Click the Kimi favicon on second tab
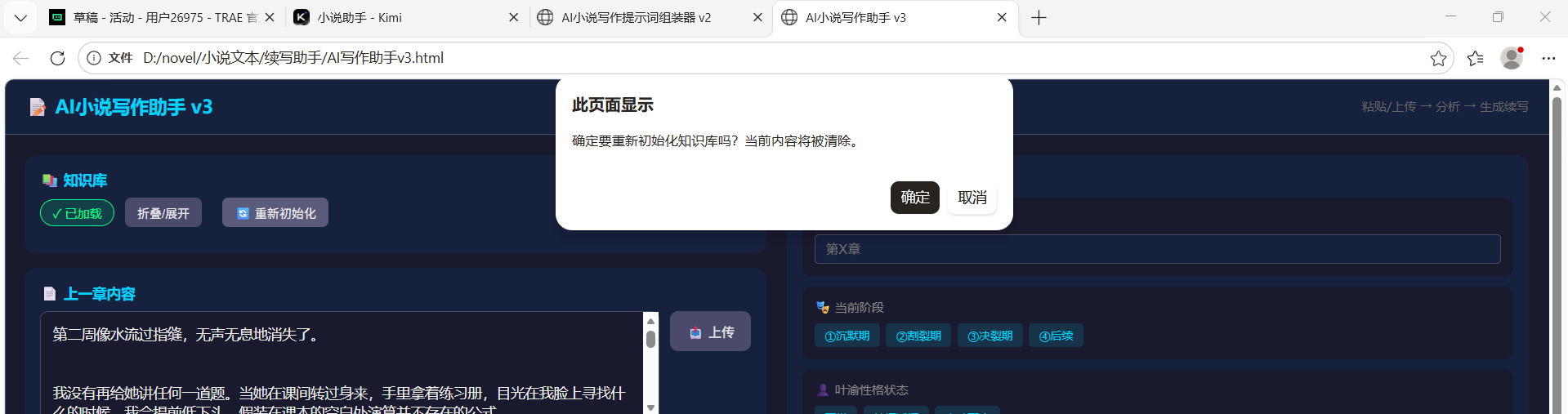 point(302,17)
